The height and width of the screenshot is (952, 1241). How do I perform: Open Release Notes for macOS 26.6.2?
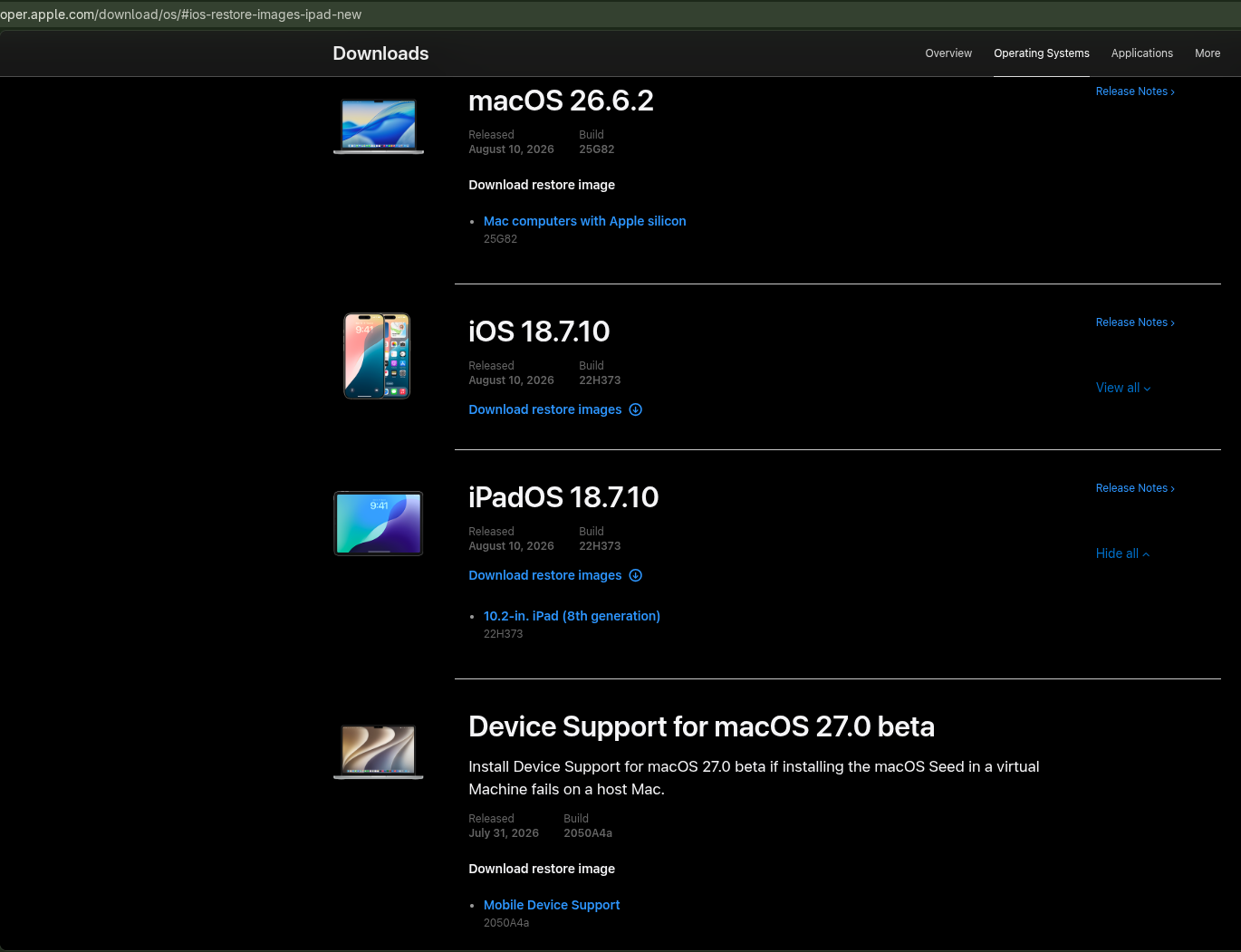(1135, 91)
